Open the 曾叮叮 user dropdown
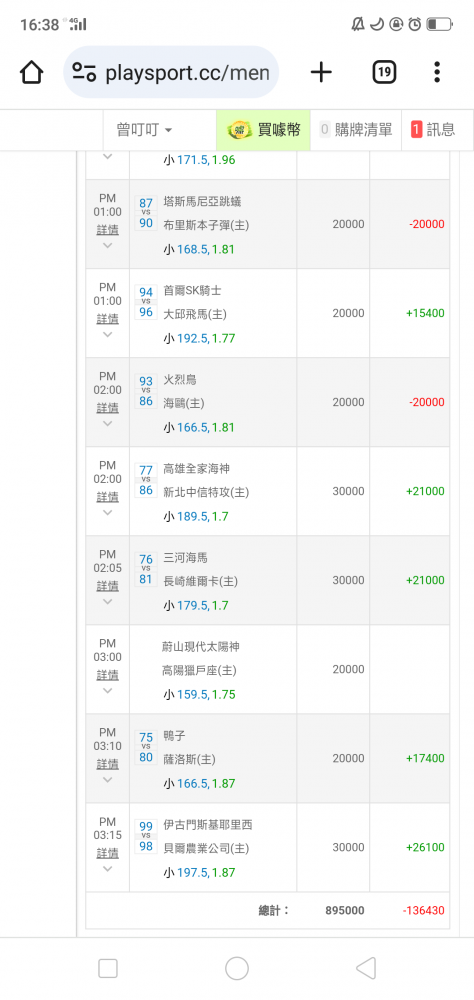Image resolution: width=474 pixels, height=1000 pixels. (x=145, y=130)
